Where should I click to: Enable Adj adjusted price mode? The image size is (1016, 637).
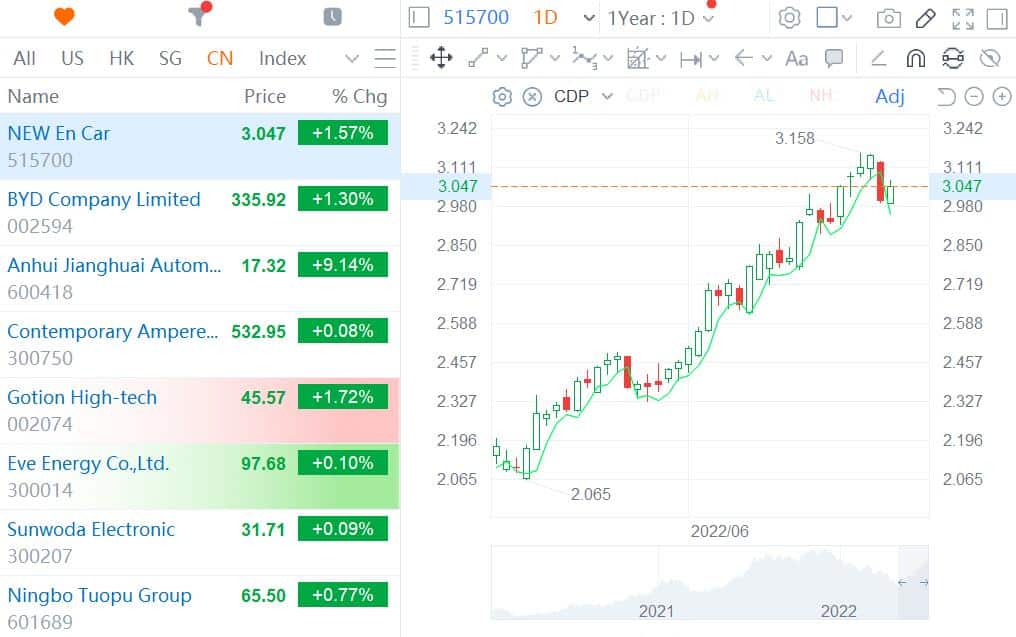(x=890, y=97)
